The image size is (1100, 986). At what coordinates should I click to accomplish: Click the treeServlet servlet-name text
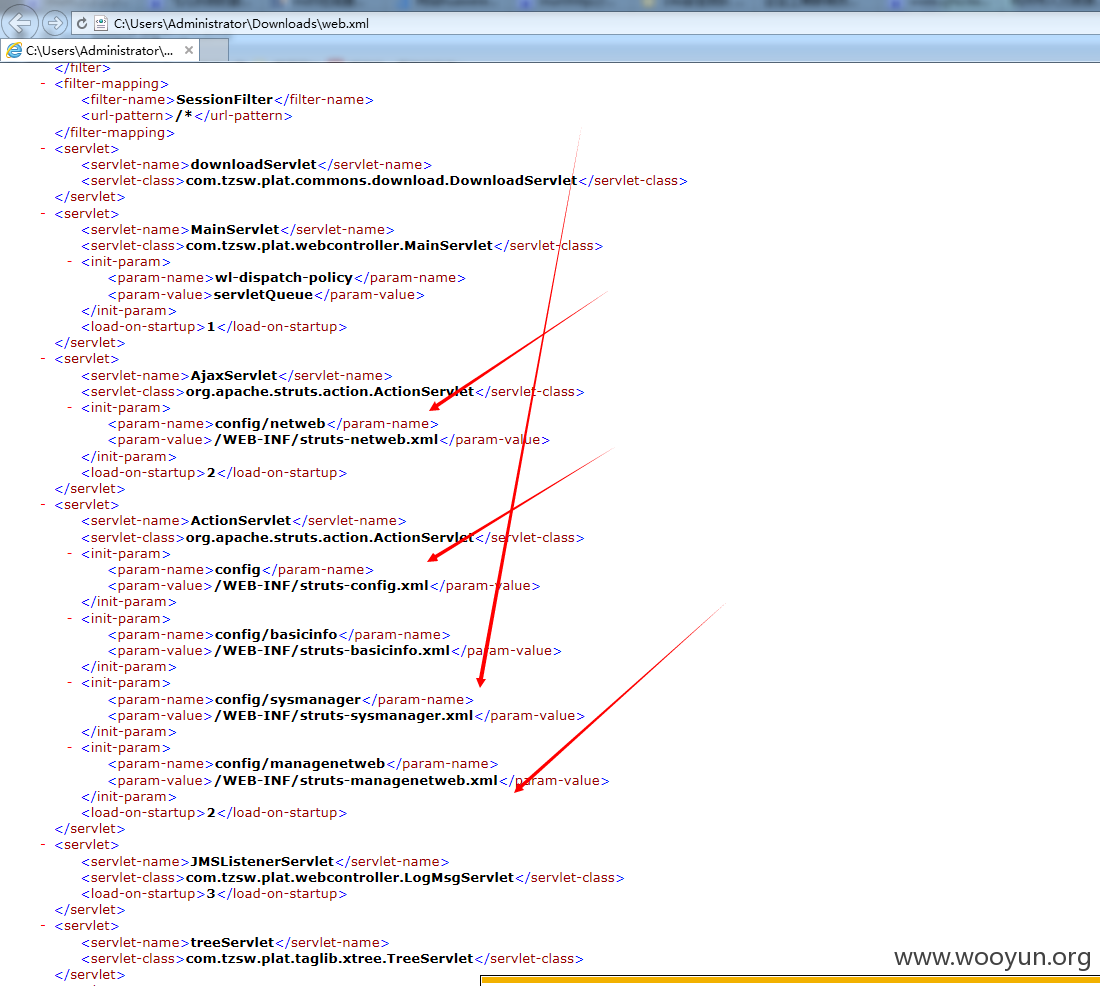point(232,942)
